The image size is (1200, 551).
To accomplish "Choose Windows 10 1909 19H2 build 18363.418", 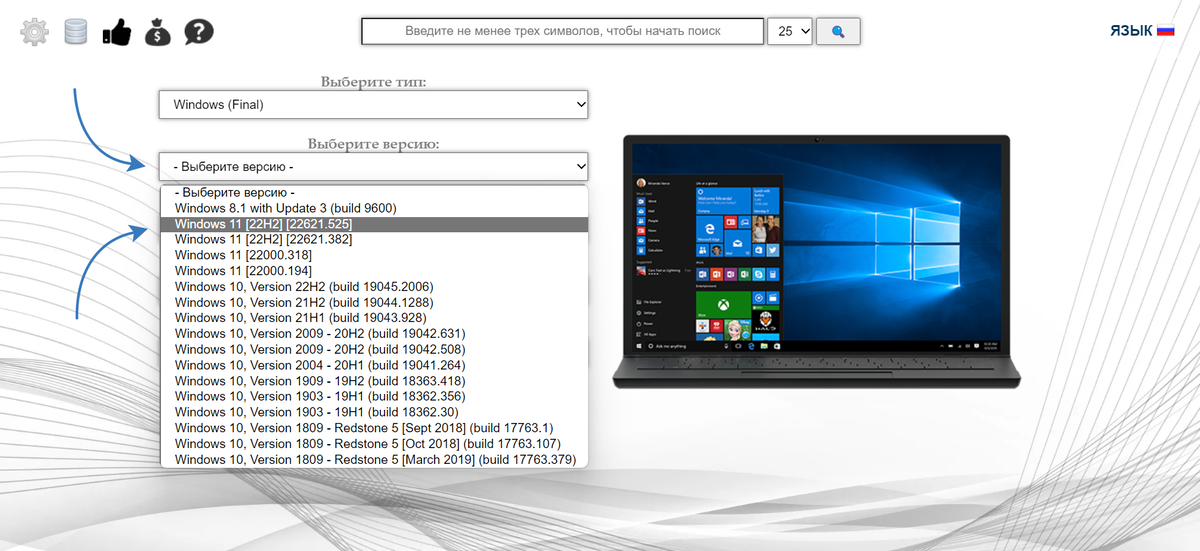I will pos(375,381).
